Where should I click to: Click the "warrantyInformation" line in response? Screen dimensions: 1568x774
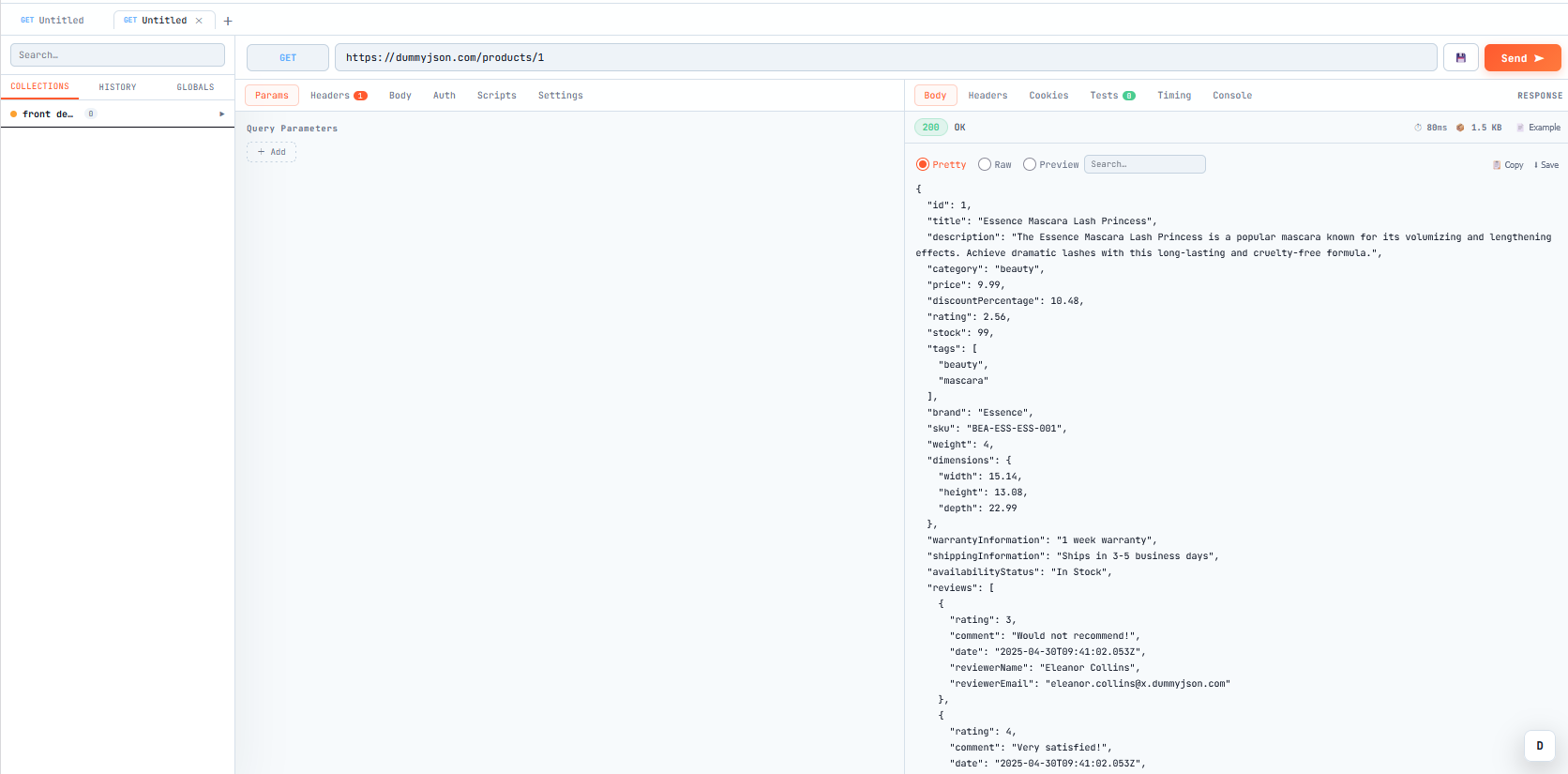coord(1042,540)
